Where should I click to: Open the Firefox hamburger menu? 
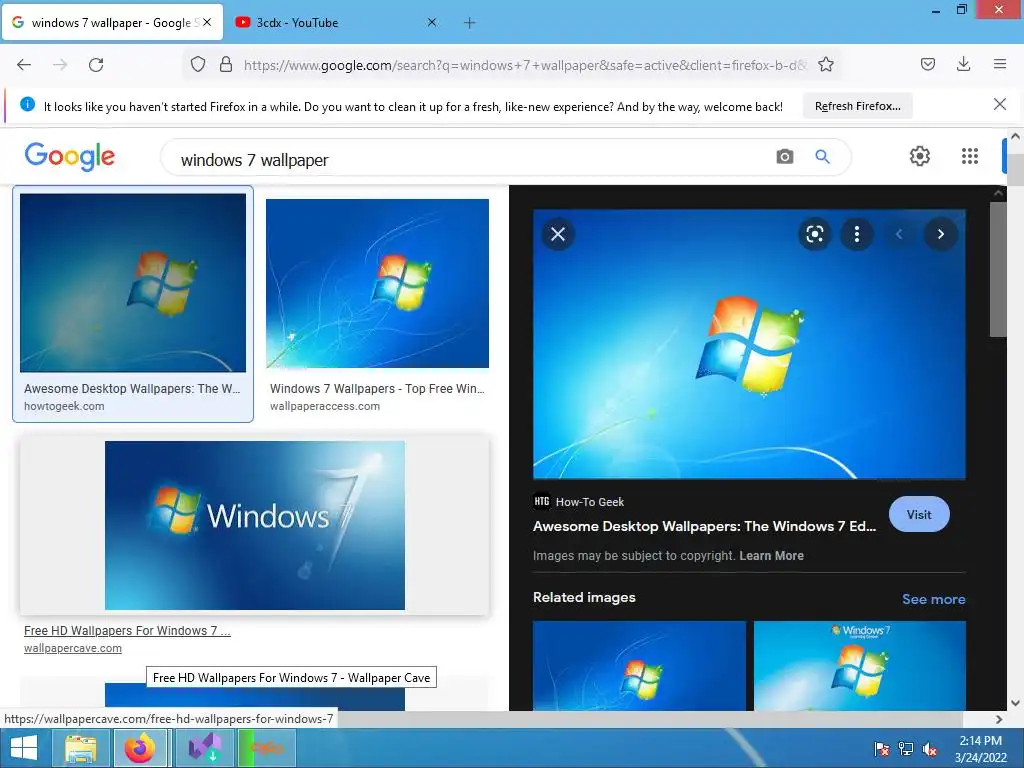1000,64
